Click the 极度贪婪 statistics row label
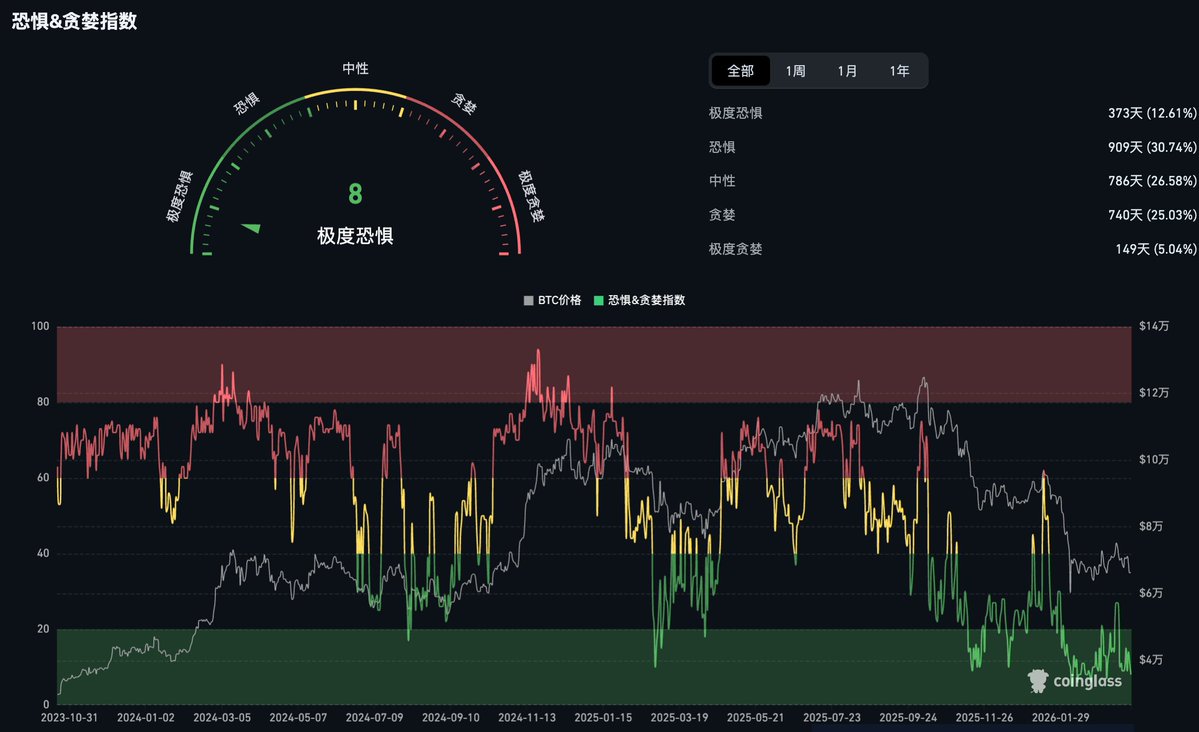Image resolution: width=1199 pixels, height=732 pixels. click(x=735, y=249)
